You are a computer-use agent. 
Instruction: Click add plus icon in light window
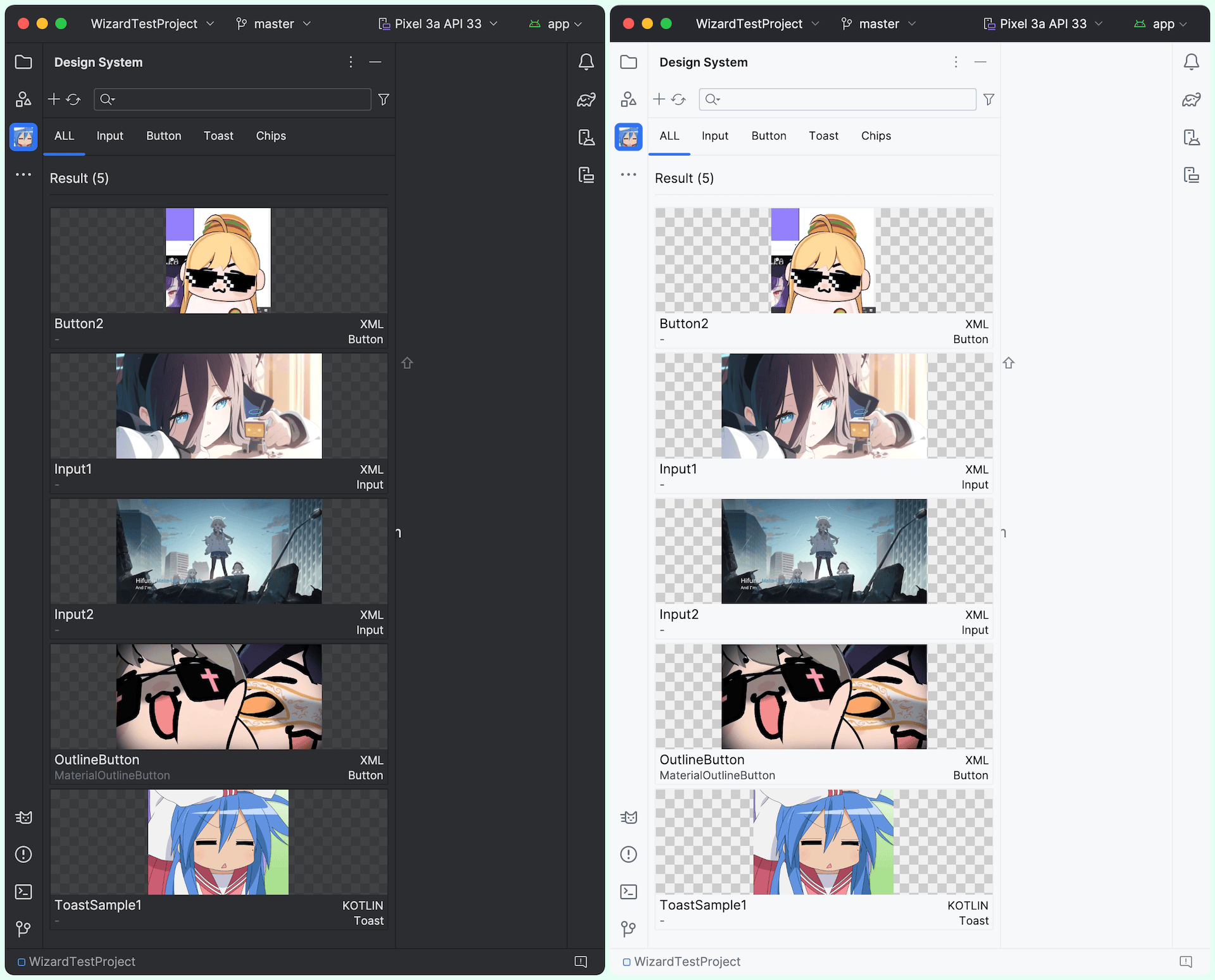click(659, 99)
